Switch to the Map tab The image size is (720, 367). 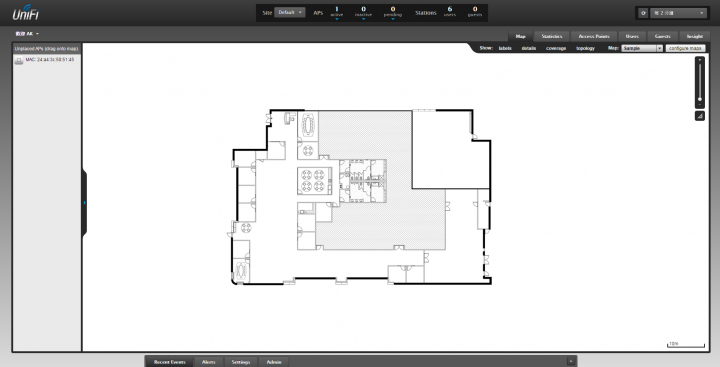(x=520, y=36)
